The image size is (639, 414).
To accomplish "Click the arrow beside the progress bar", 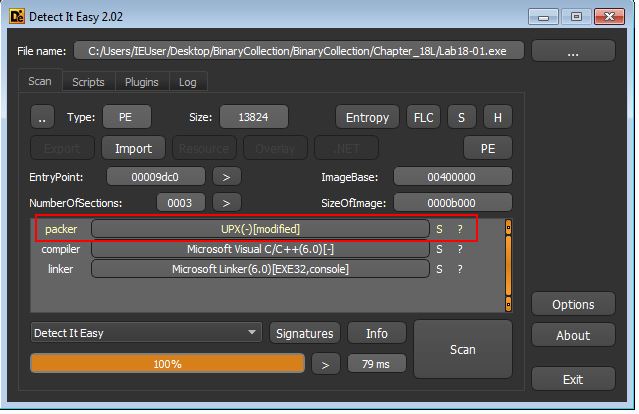I will (x=325, y=364).
